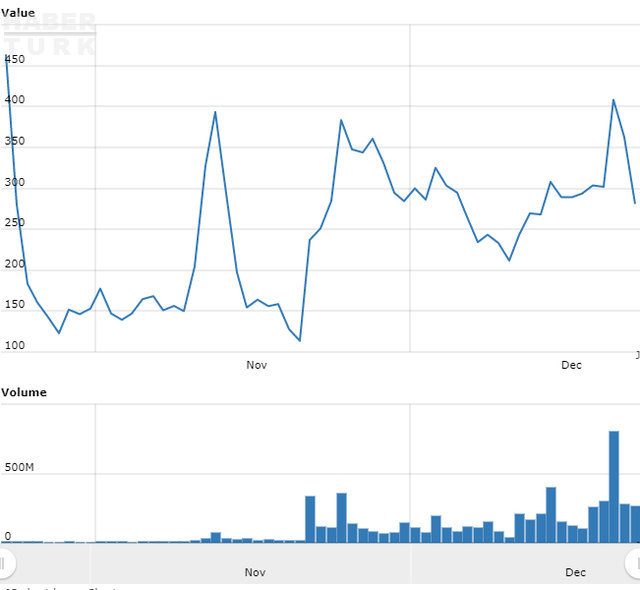Click the Value chart title
This screenshot has width=640, height=590.
coord(18,13)
